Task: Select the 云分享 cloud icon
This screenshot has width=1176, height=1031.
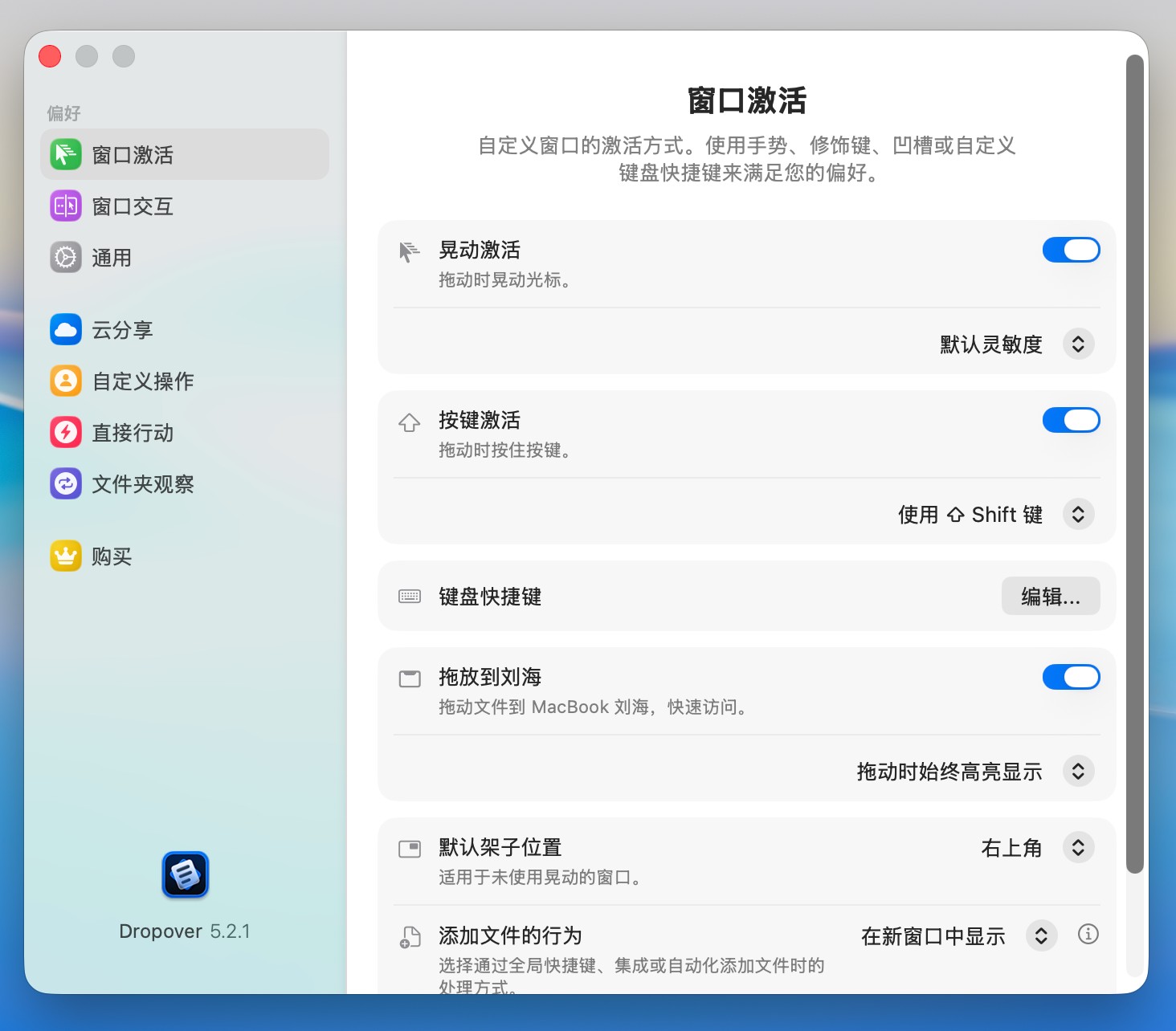Action: pyautogui.click(x=66, y=330)
